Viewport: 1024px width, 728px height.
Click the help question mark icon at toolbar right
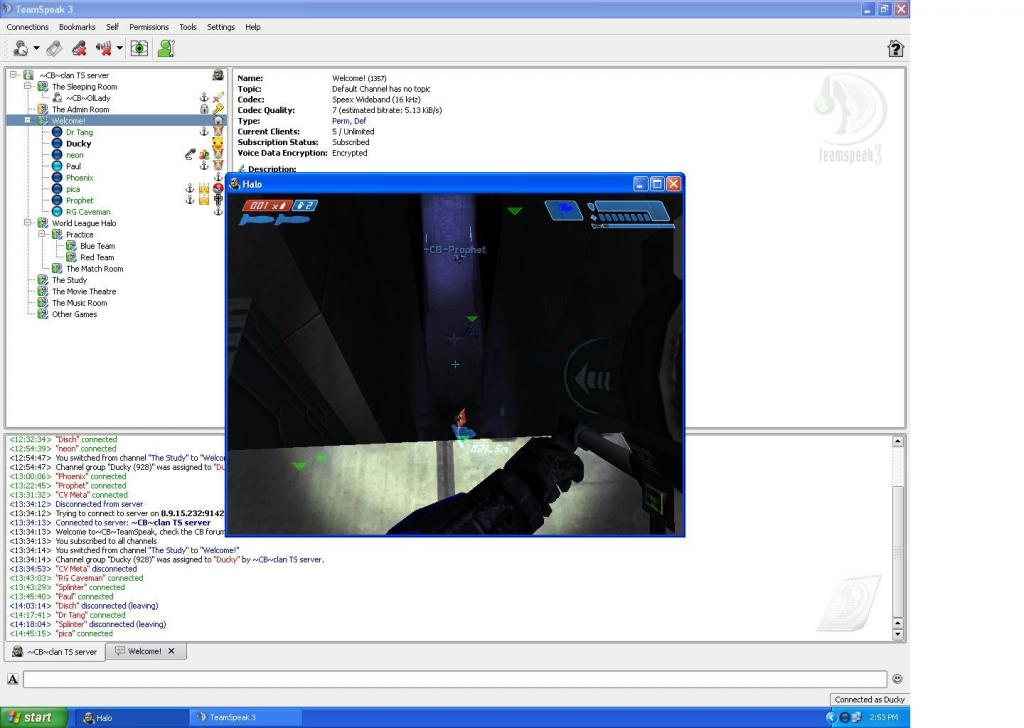895,48
